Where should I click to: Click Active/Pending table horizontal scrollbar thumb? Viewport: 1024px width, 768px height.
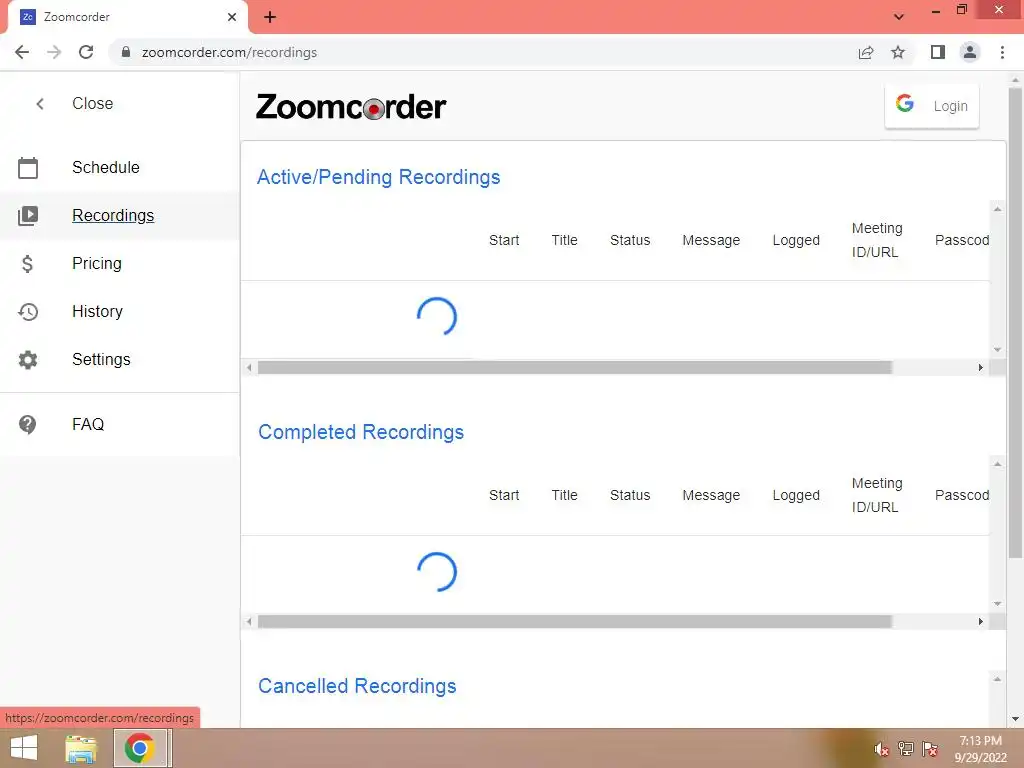(x=575, y=368)
